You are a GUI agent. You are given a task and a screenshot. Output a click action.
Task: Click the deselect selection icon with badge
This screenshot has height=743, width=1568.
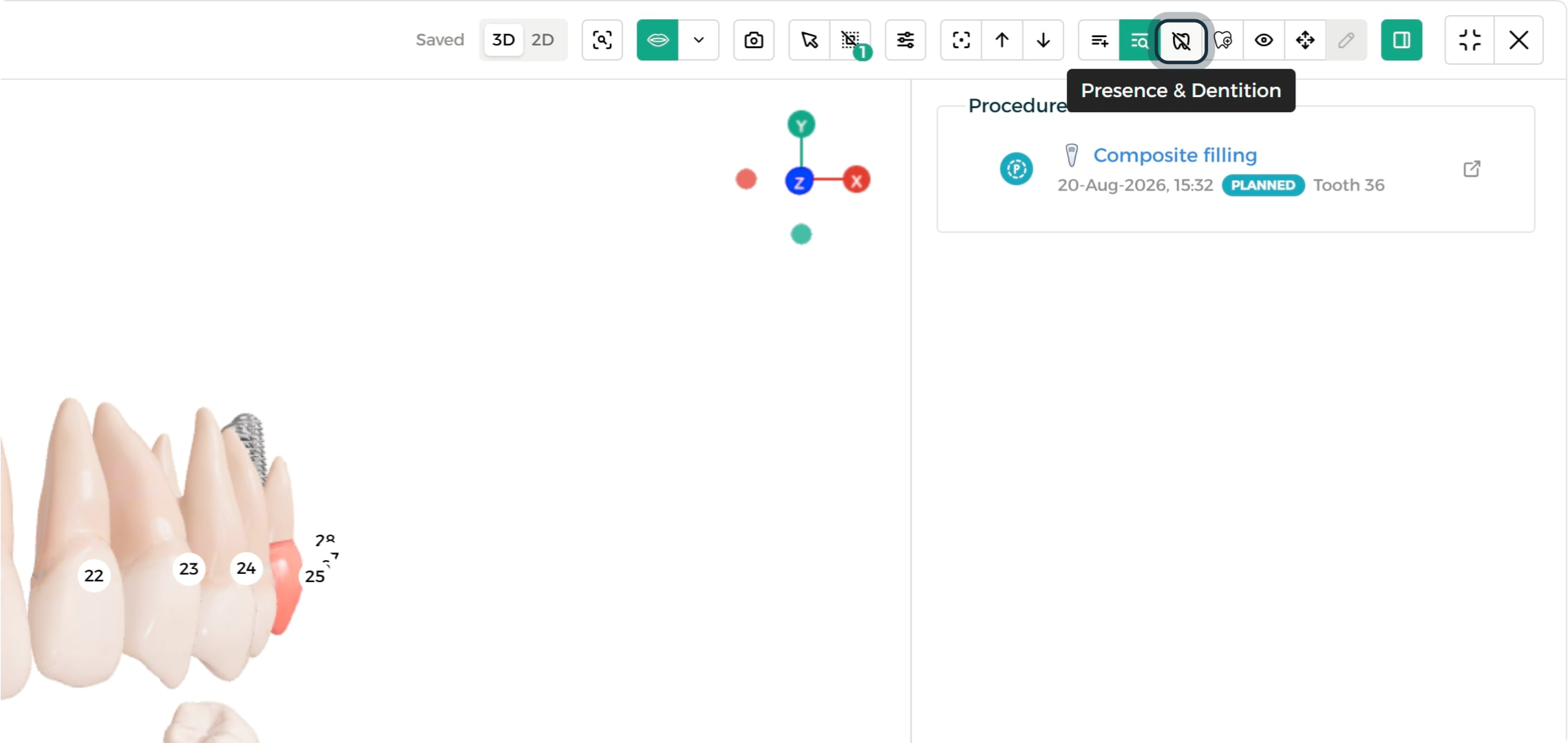pyautogui.click(x=851, y=40)
